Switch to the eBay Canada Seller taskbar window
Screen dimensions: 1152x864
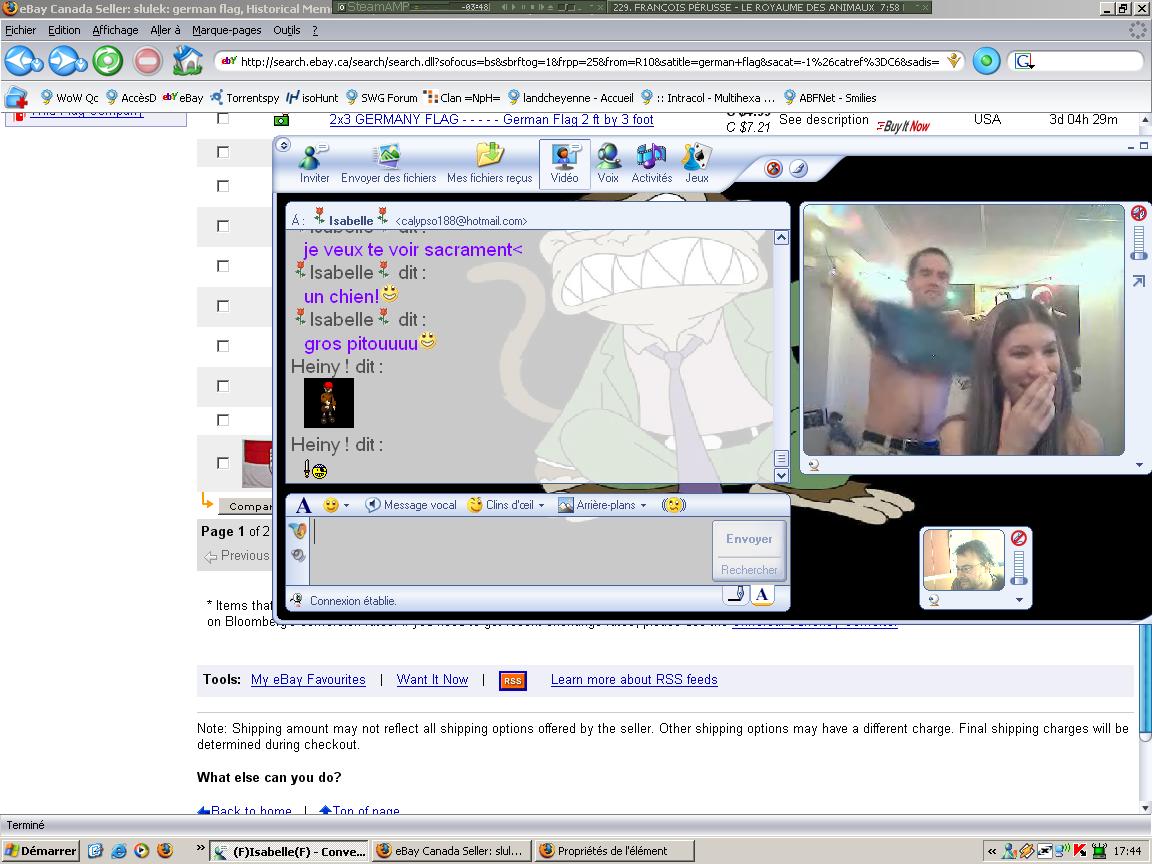point(451,851)
